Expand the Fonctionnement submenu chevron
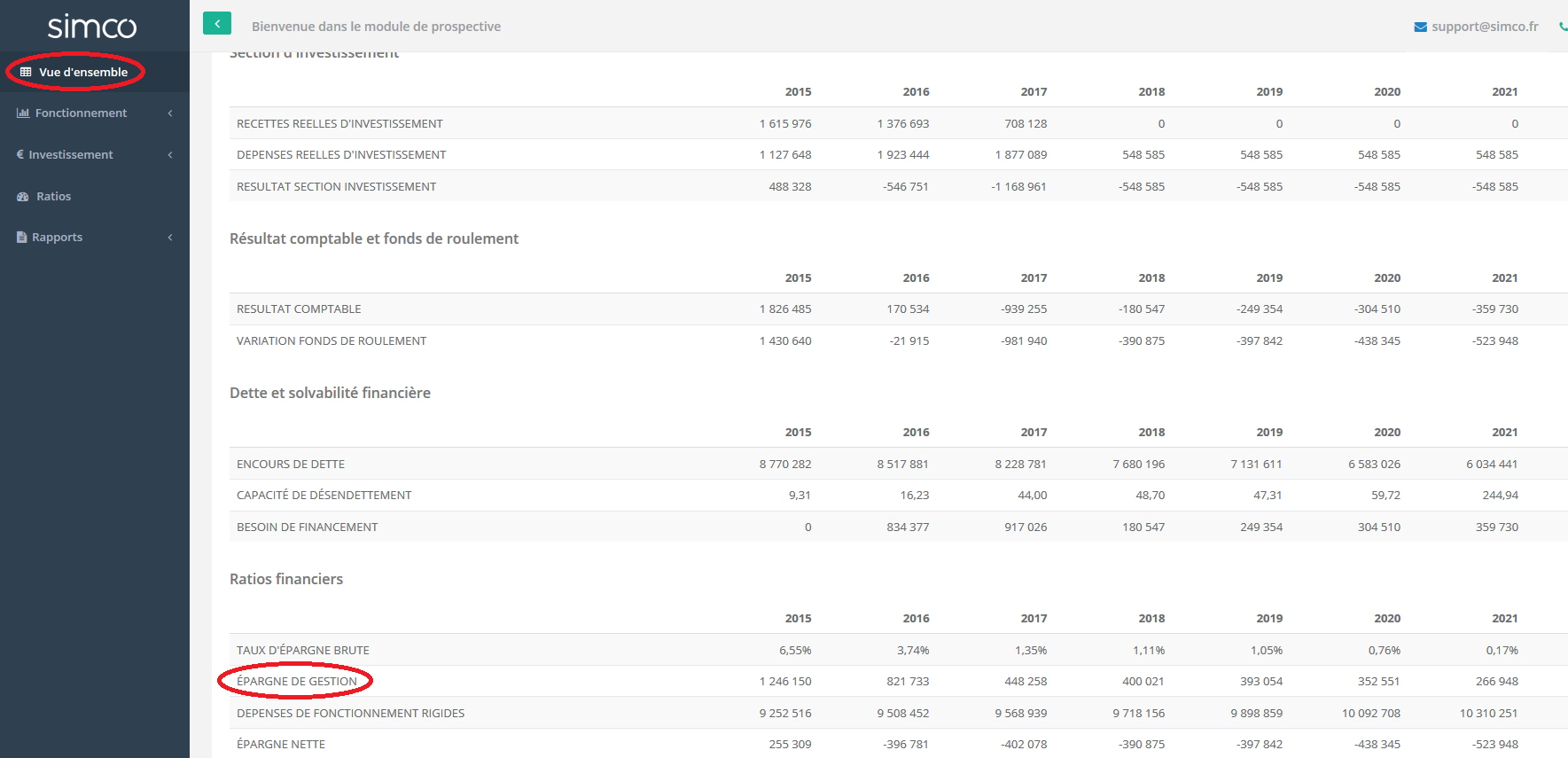 pyautogui.click(x=170, y=113)
